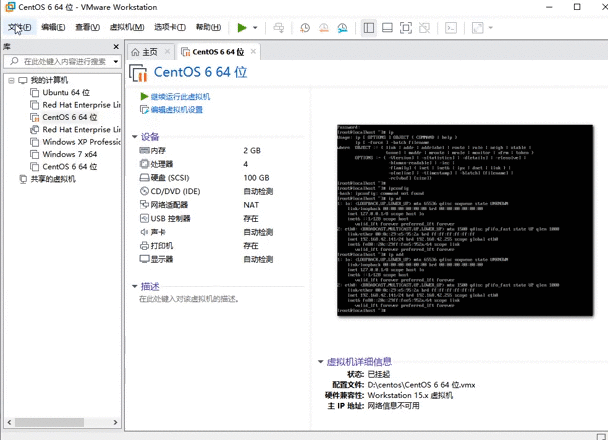The height and width of the screenshot is (440, 608).
Task: Open the 文件(F) menu
Action: (19, 27)
